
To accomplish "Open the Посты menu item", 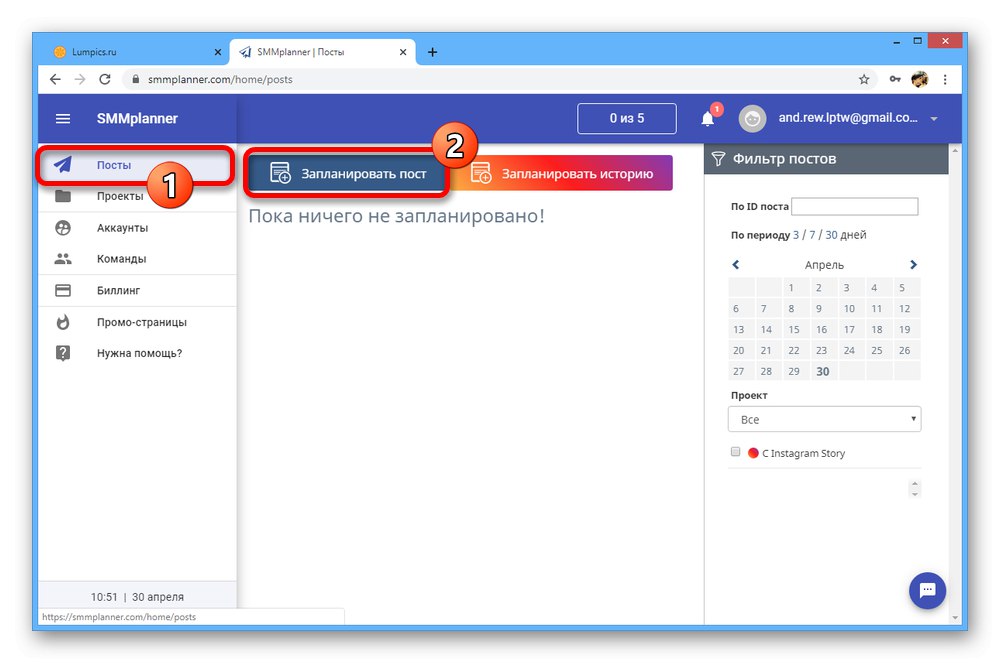I will [x=135, y=165].
